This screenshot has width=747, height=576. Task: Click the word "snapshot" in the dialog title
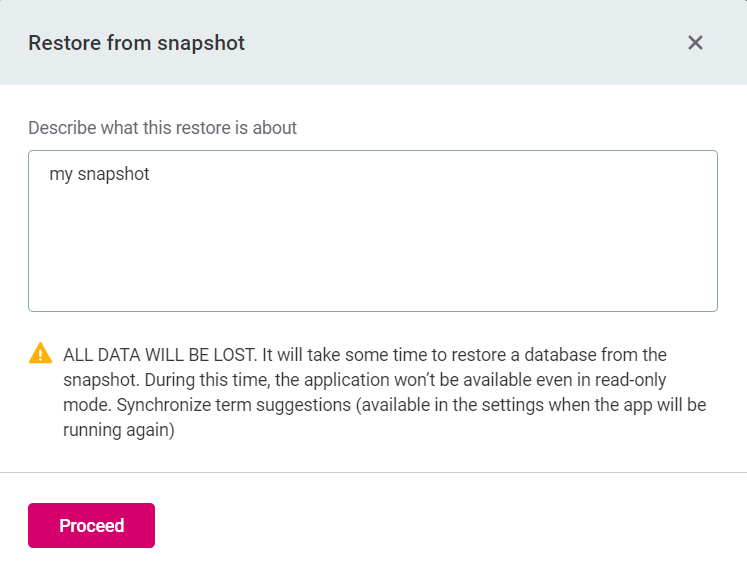coord(207,43)
